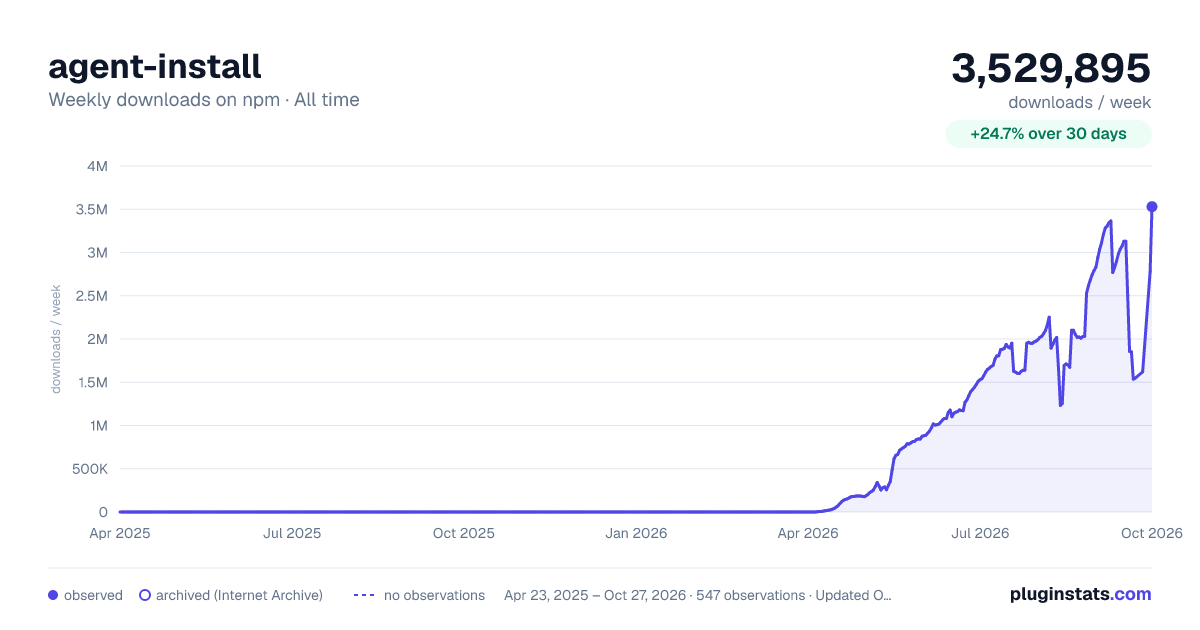Click the 2.5M y-axis label
The width and height of the screenshot is (1200, 630).
90,296
